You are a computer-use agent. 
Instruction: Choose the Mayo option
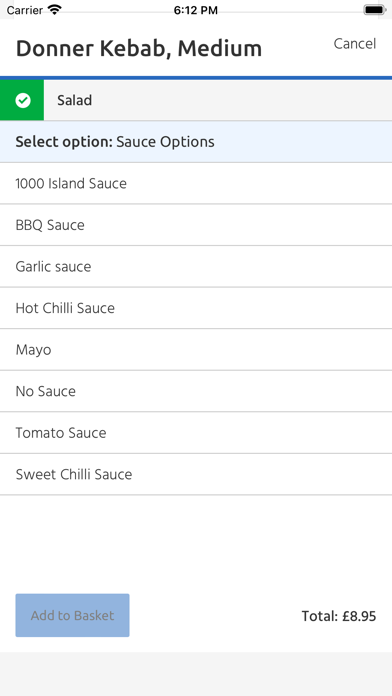(196, 350)
